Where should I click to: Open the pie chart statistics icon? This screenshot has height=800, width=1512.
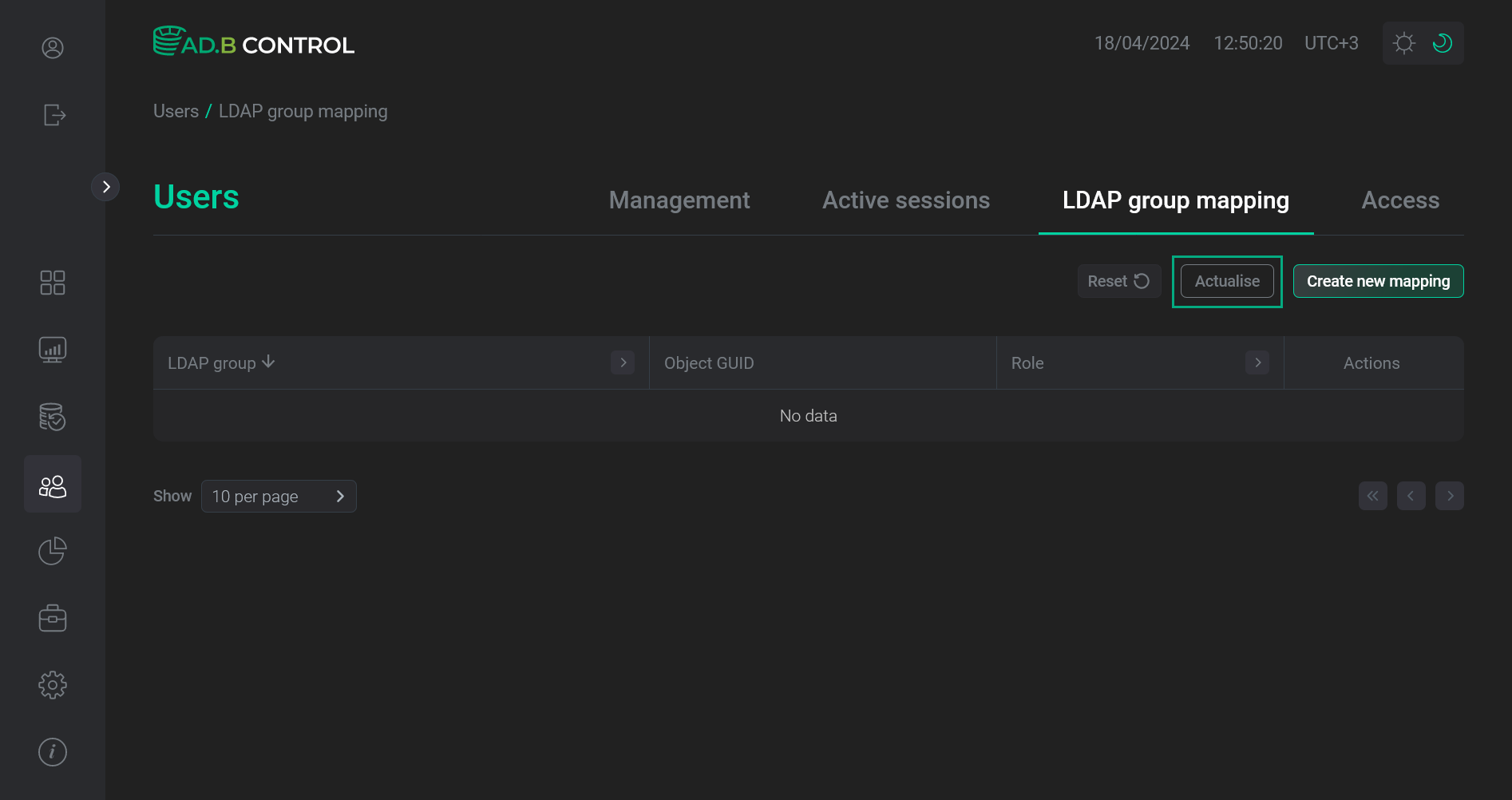(52, 550)
